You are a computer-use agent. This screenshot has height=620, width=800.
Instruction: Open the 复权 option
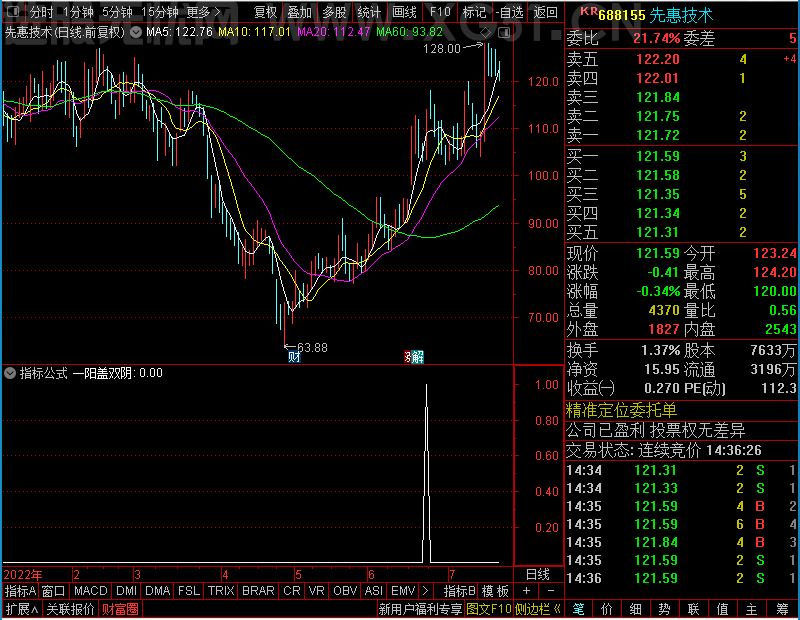[265, 11]
